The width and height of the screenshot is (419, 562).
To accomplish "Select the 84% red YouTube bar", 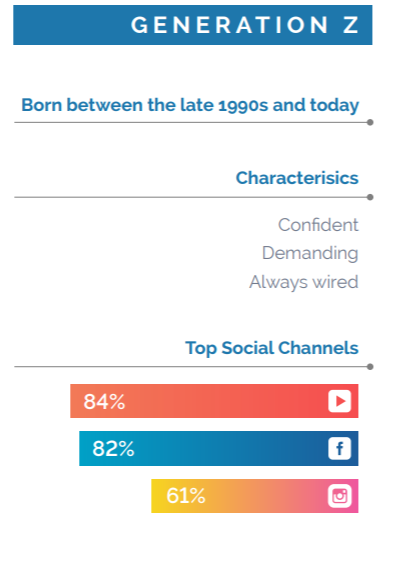I will point(214,401).
